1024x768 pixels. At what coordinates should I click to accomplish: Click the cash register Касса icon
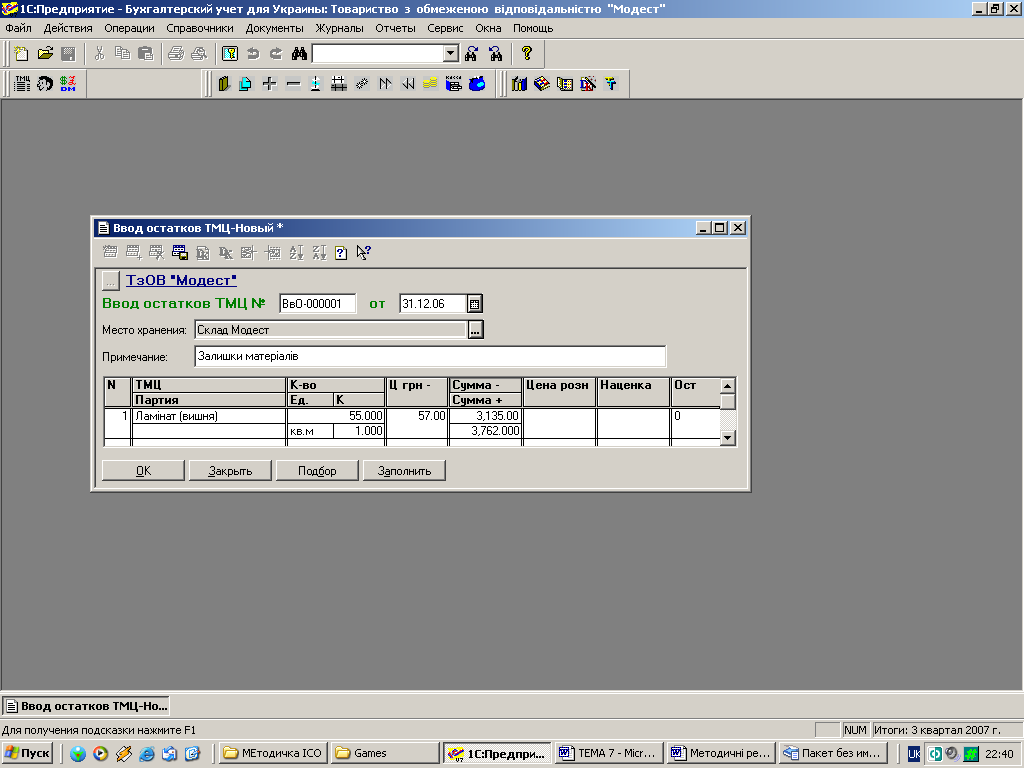coord(453,84)
